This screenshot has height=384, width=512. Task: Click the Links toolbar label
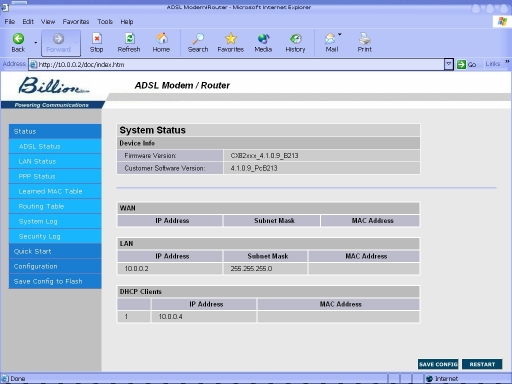coord(493,64)
